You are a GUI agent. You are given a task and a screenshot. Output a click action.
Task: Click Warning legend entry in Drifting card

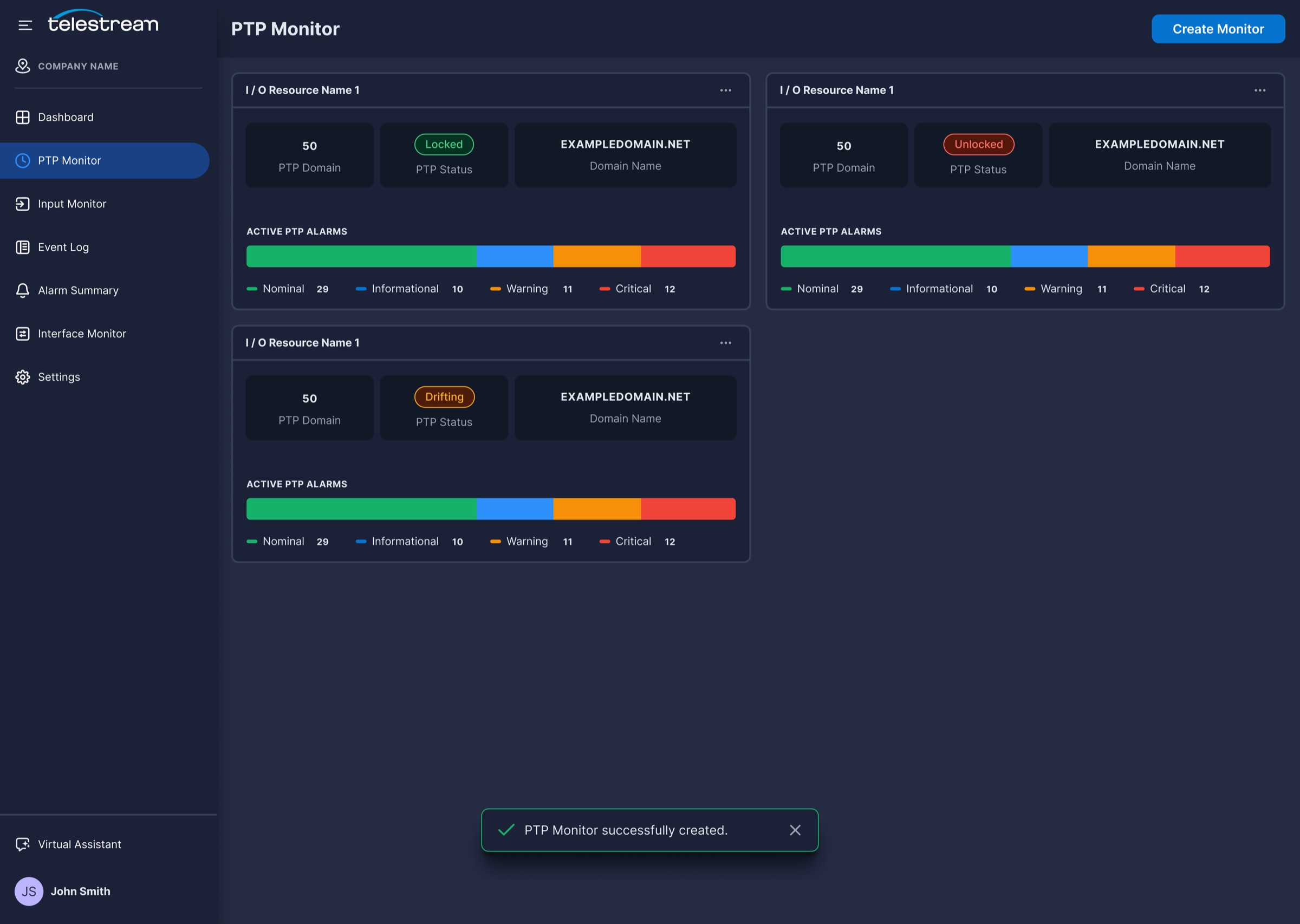(531, 542)
